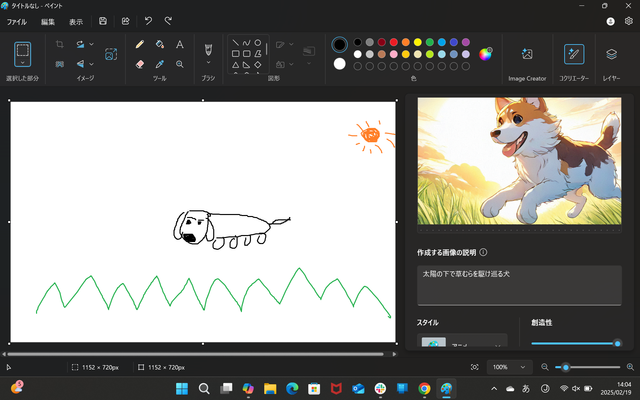
Task: Select the secondary color 2 circle
Action: [x=340, y=64]
